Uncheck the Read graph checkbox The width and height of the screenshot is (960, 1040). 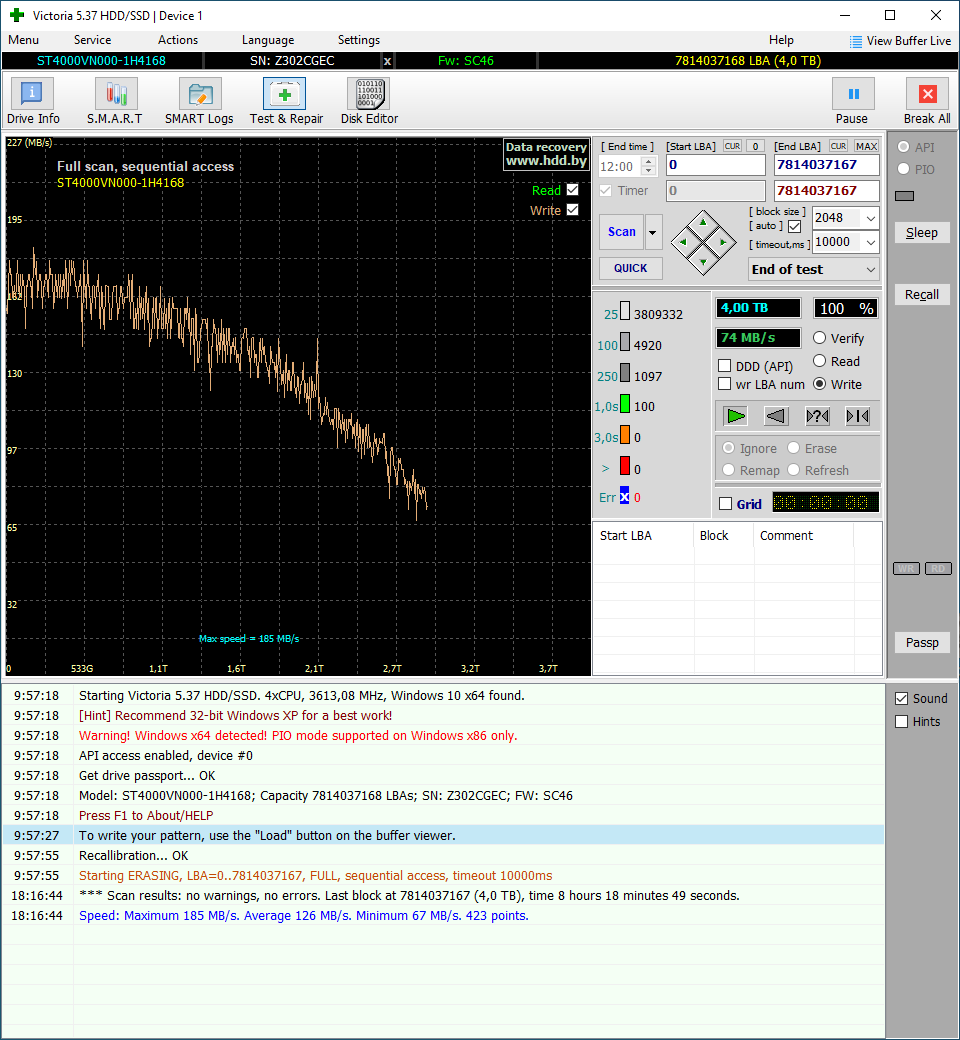[572, 190]
